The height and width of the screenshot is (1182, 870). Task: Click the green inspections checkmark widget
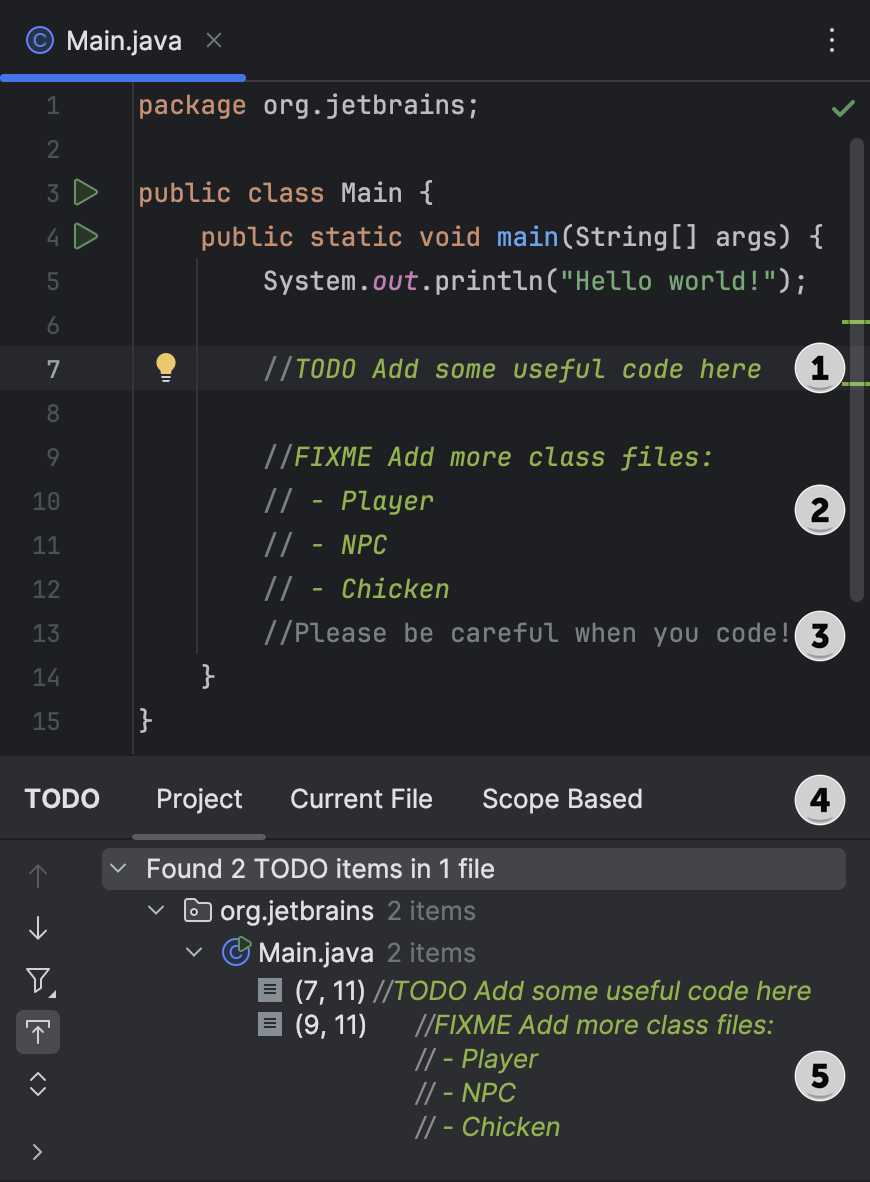tap(841, 107)
